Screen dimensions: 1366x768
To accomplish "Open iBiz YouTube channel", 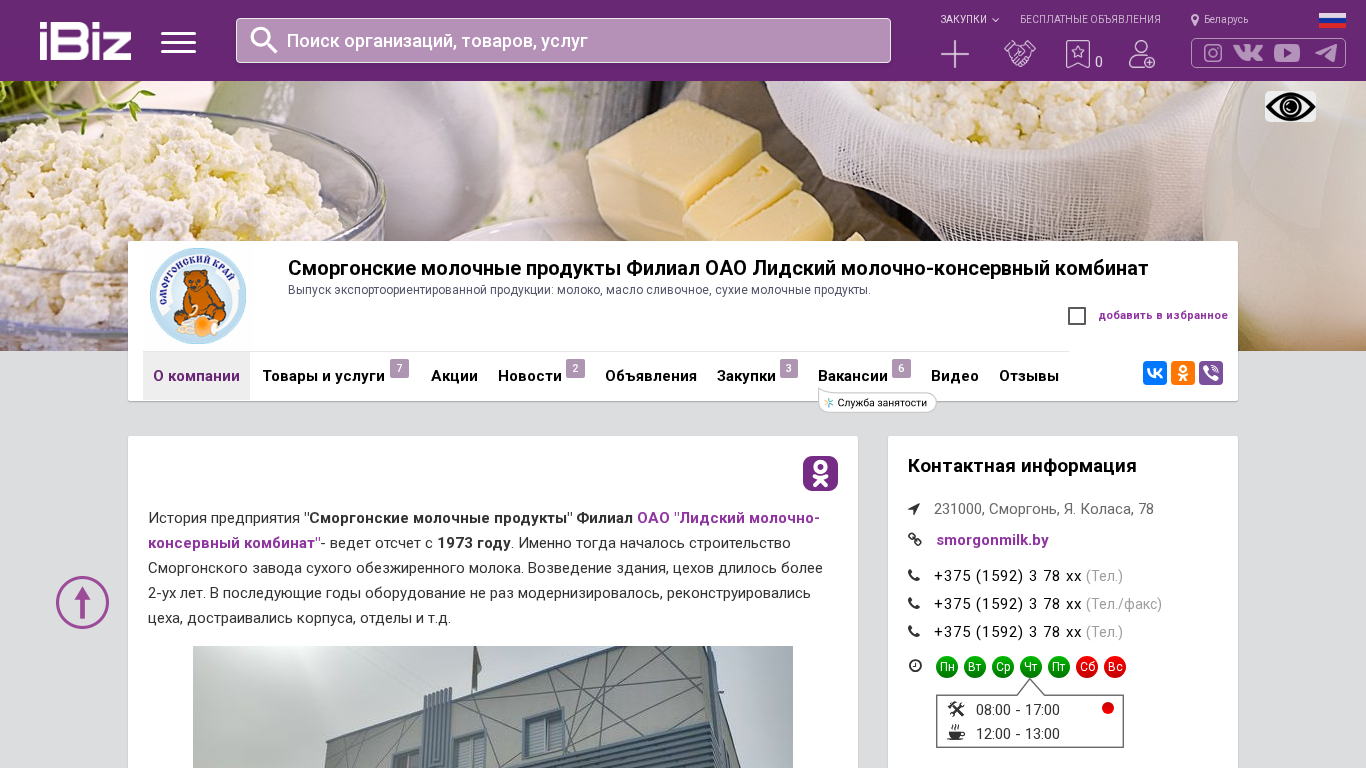I will click(1287, 53).
